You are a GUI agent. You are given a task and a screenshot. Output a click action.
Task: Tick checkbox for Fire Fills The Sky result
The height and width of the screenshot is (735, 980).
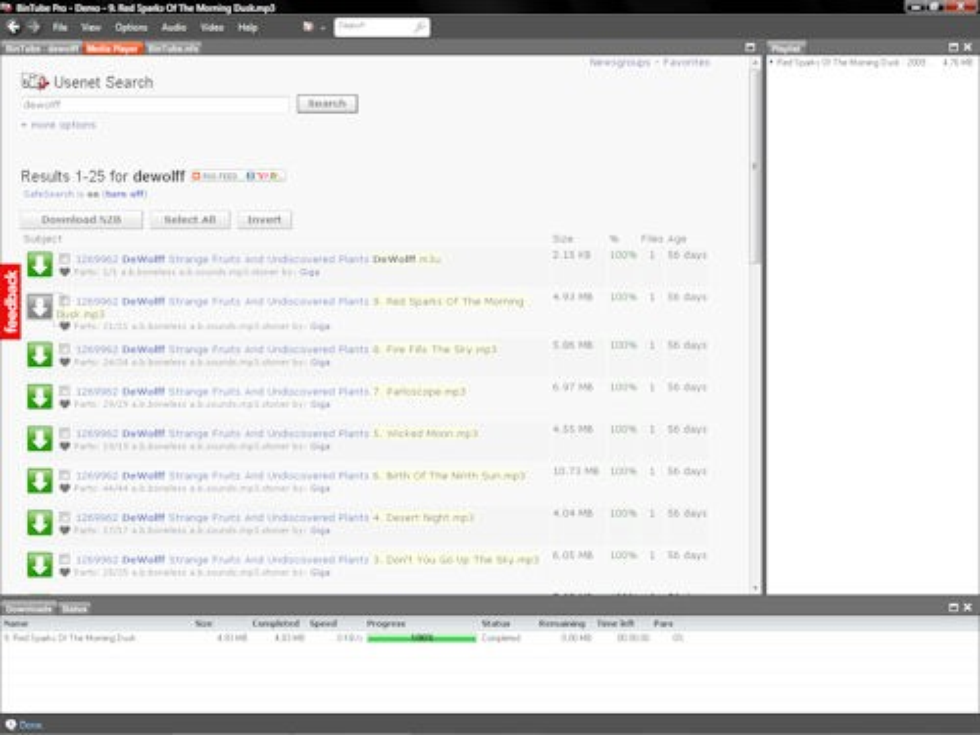64,349
